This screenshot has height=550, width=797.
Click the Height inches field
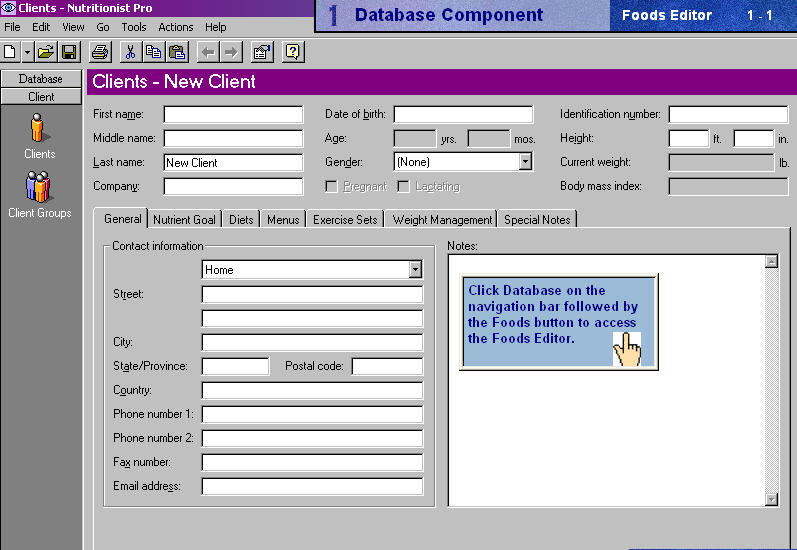(x=754, y=138)
